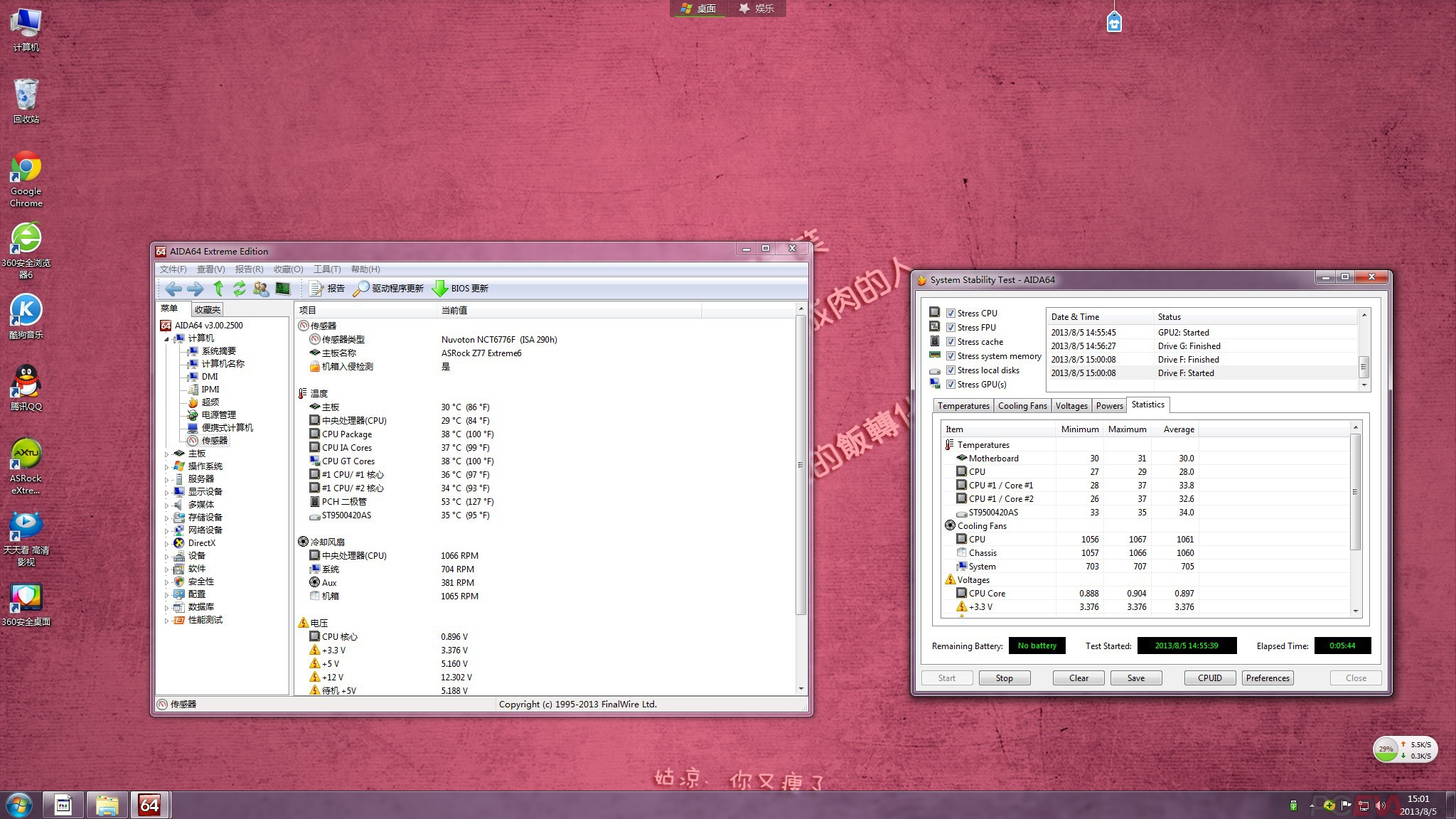Toggle Stress CPU checkbox
The height and width of the screenshot is (819, 1456).
tap(951, 313)
